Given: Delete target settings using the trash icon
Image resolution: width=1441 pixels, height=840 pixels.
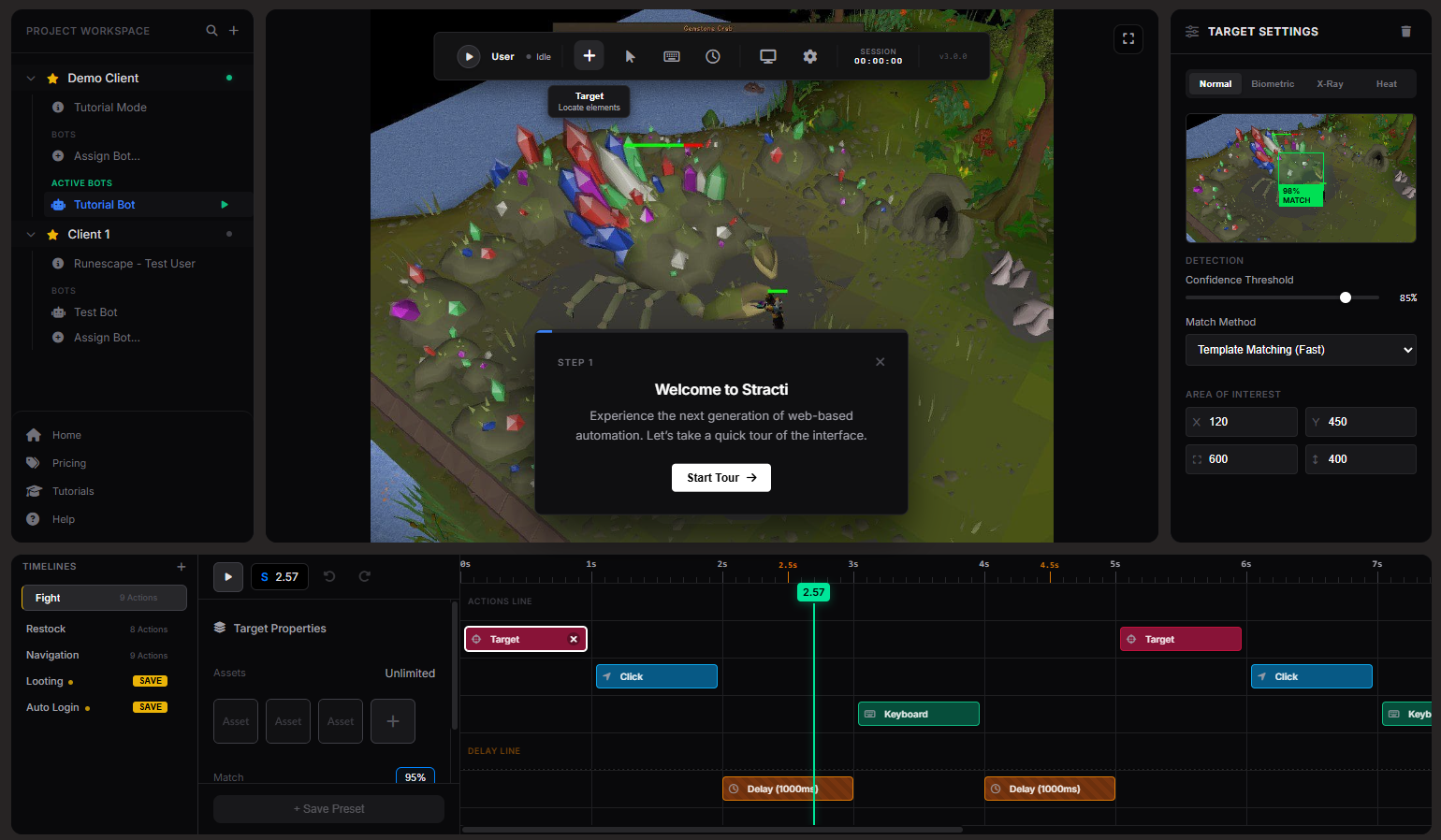Looking at the screenshot, I should 1406,31.
